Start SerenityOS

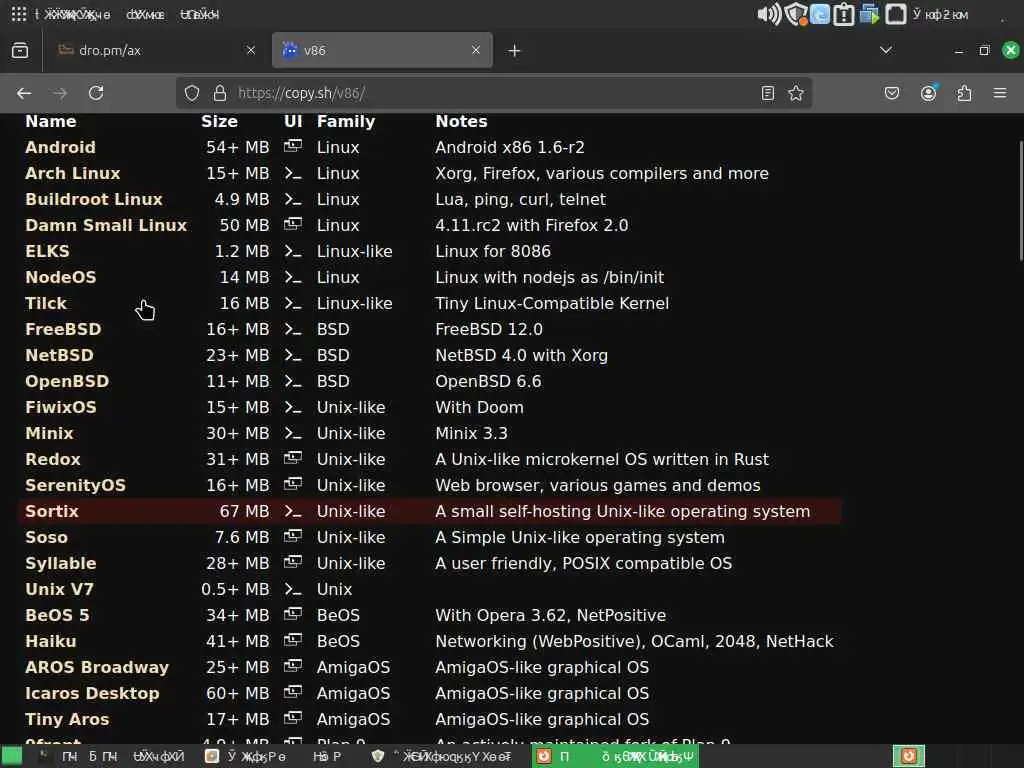coord(75,486)
